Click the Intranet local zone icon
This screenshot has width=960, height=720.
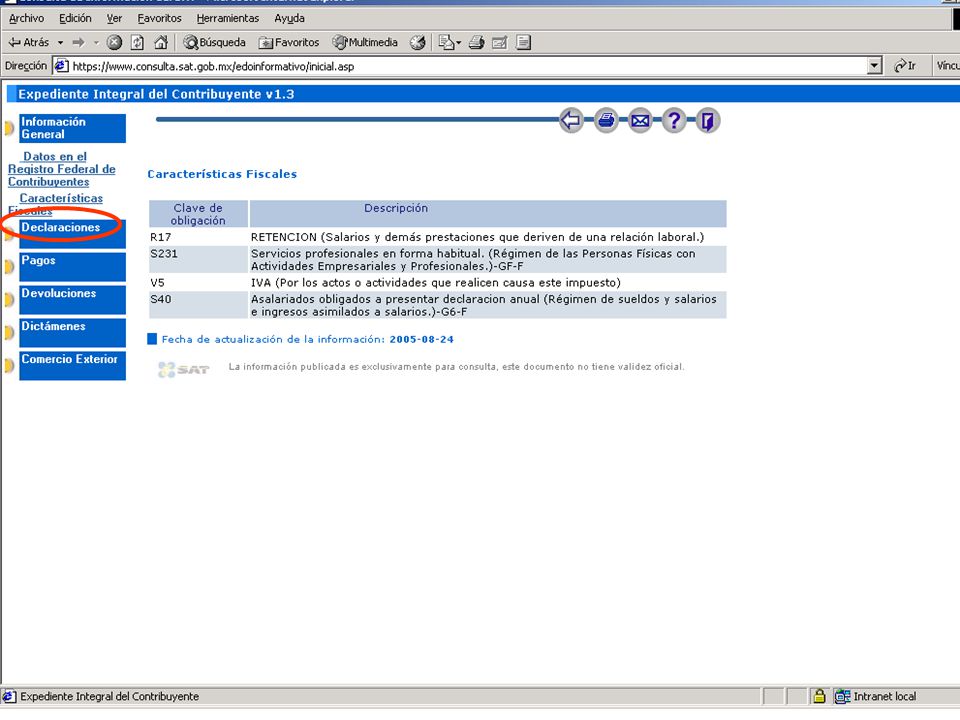(842, 696)
